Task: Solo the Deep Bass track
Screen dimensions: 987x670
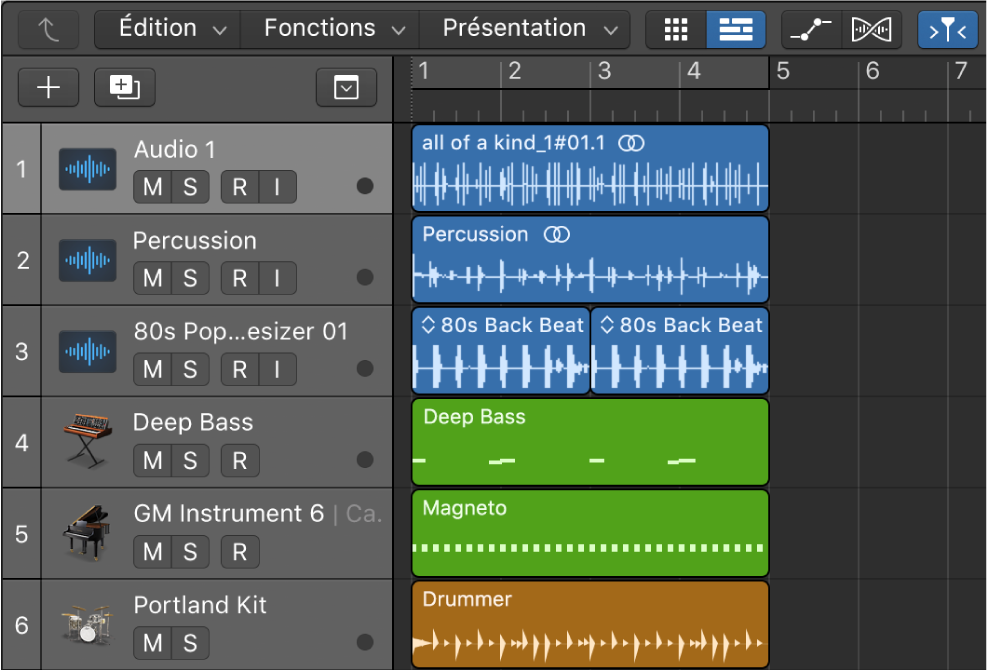Action: pos(190,461)
